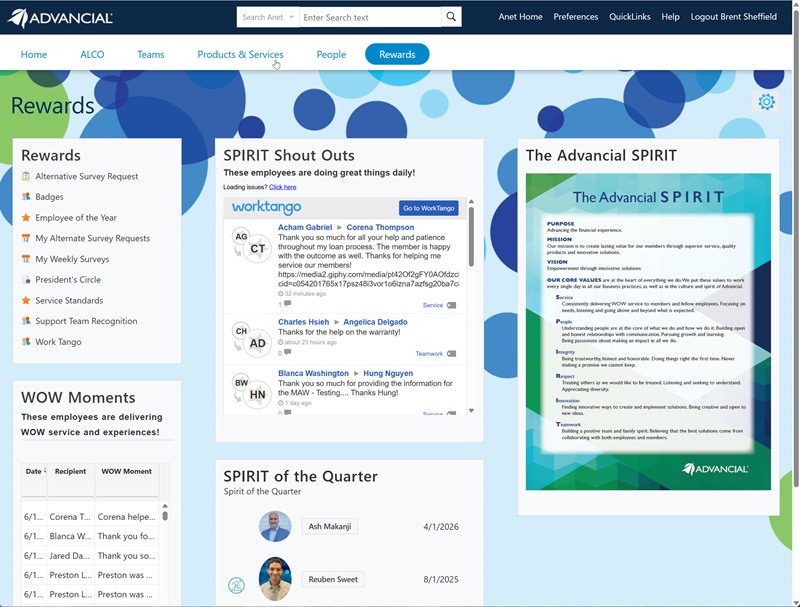Click the Teamwork tag link
The width and height of the screenshot is (800, 607).
[x=429, y=353]
